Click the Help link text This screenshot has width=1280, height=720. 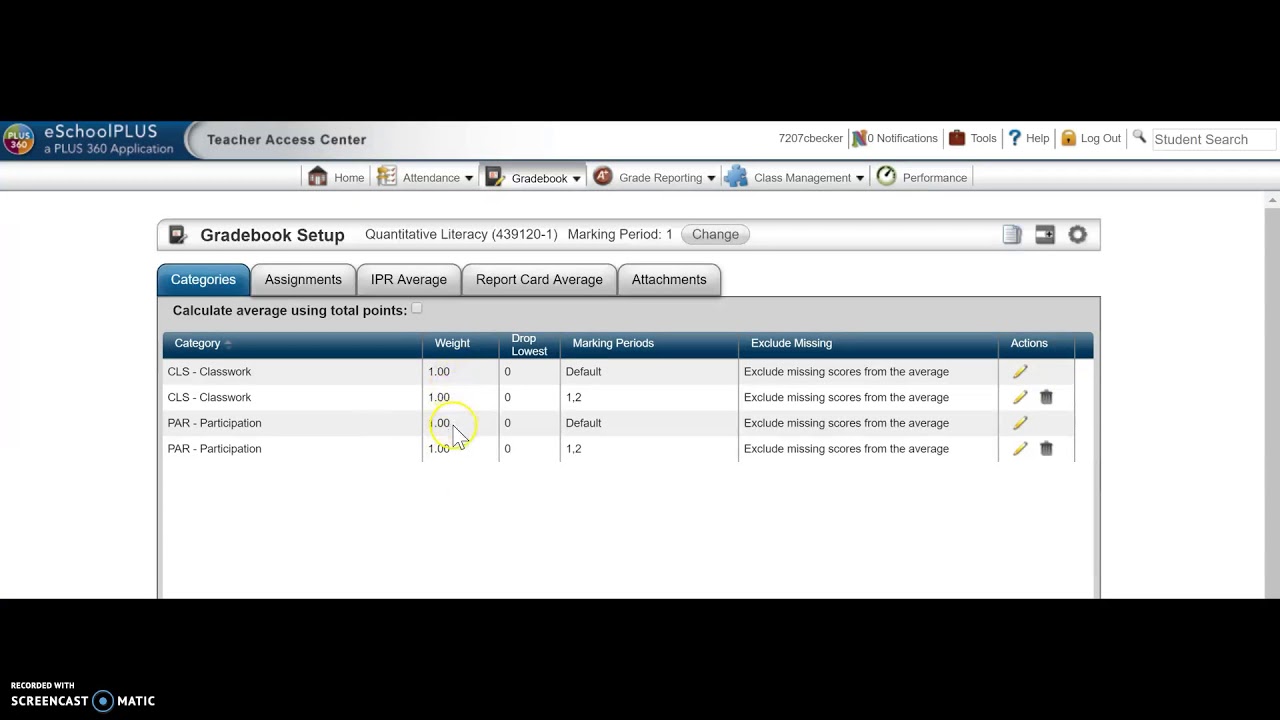1038,138
